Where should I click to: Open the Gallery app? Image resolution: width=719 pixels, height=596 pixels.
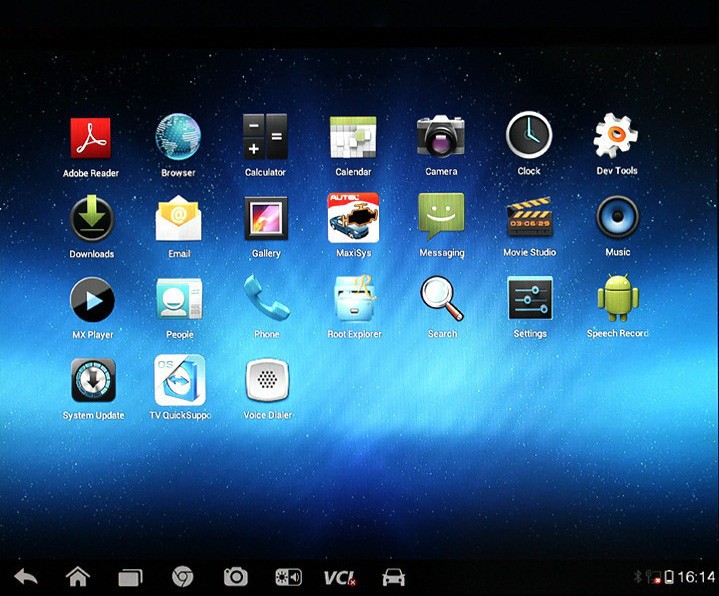266,218
